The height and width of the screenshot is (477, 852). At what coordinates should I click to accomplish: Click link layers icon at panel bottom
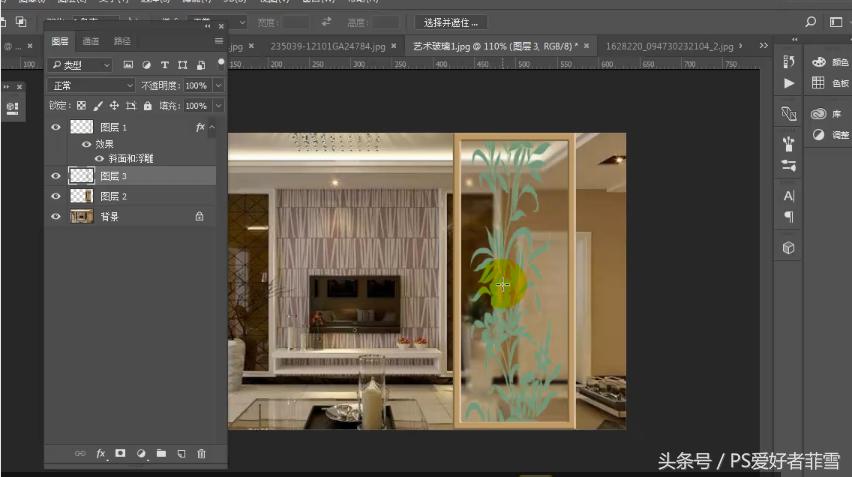(80, 453)
